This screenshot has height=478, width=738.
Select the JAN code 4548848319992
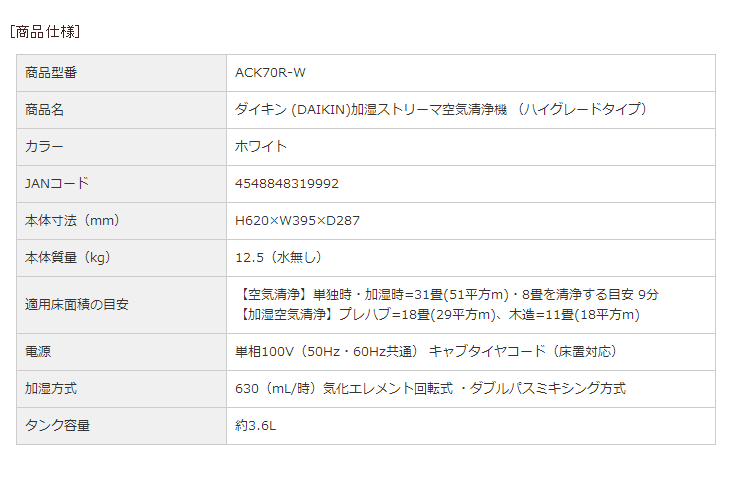coord(287,184)
